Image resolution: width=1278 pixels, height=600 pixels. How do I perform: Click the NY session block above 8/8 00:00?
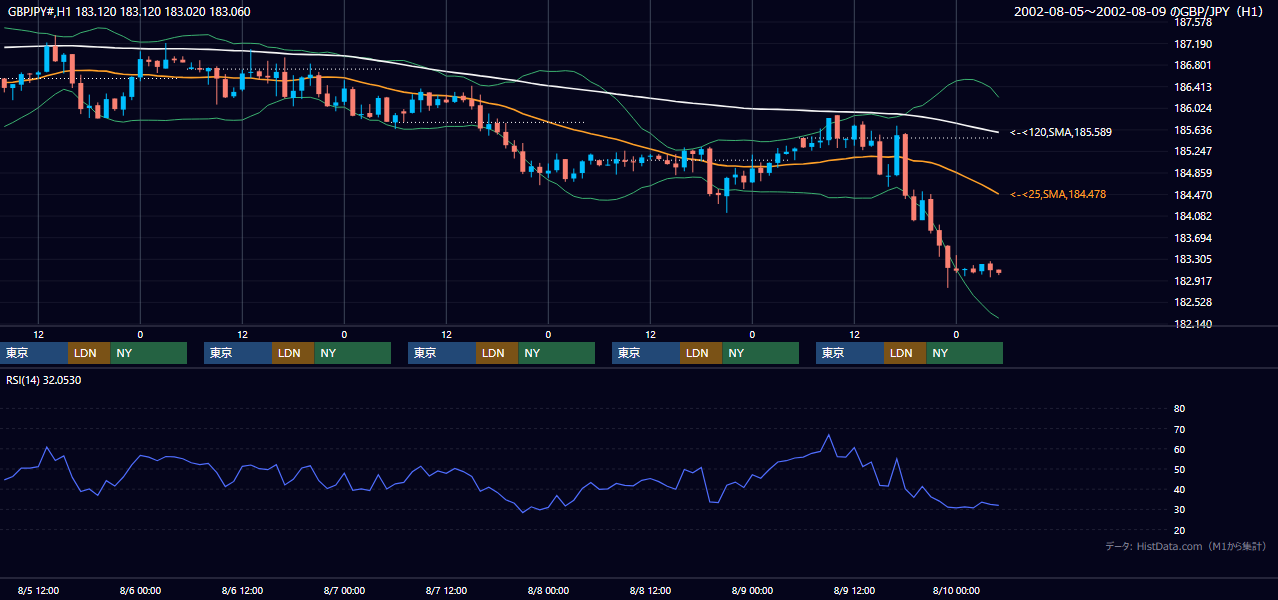tap(556, 353)
